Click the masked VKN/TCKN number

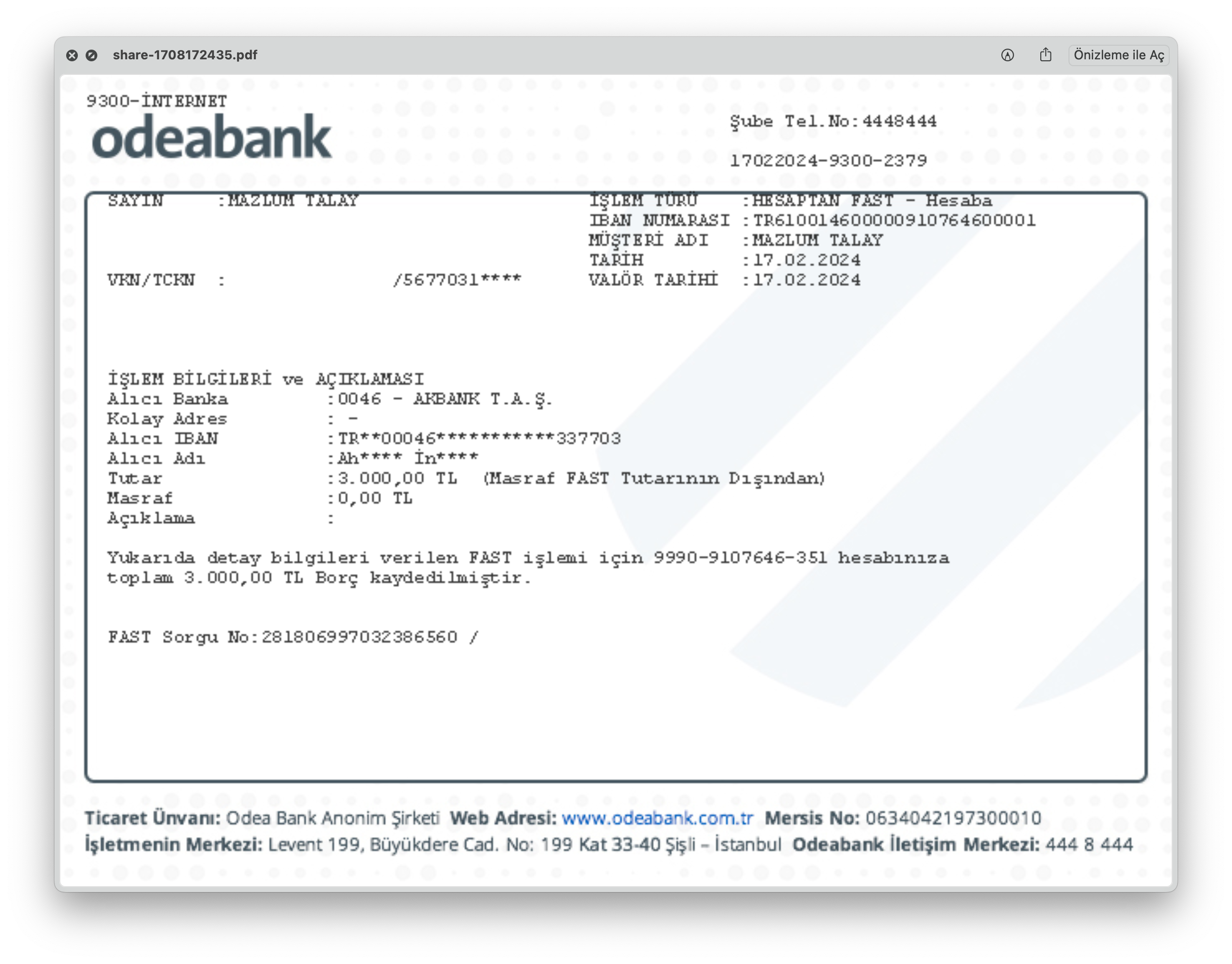coord(457,280)
